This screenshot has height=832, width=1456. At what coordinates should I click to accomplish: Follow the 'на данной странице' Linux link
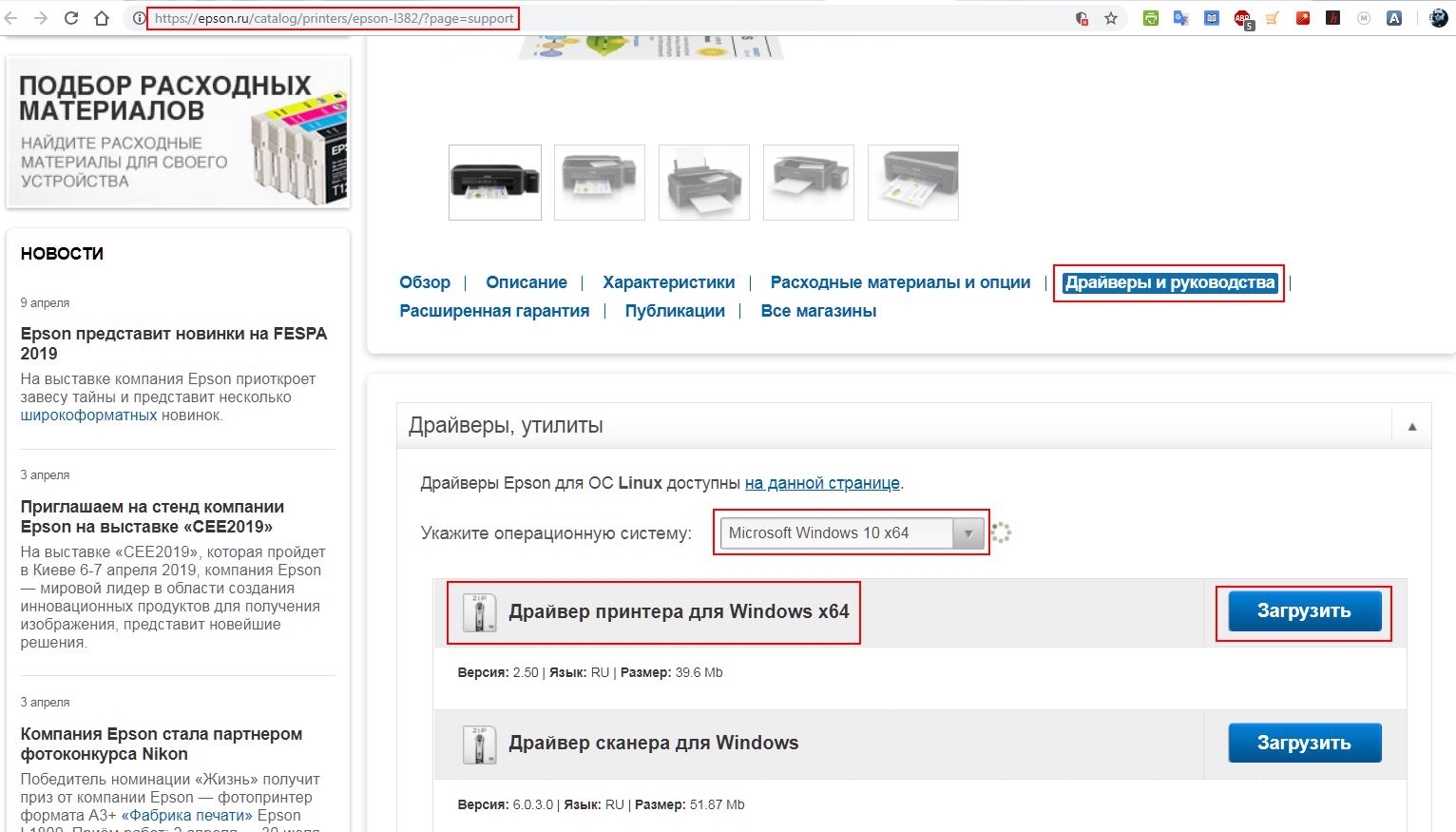822,483
